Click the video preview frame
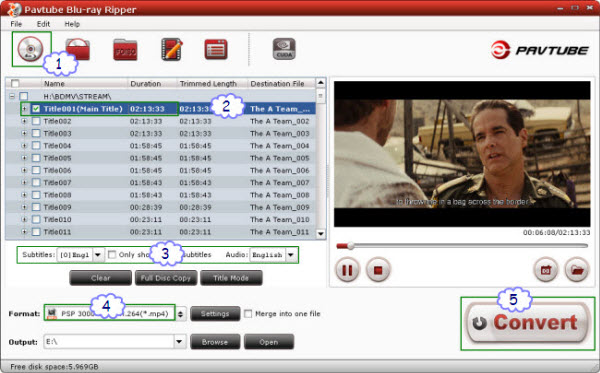This screenshot has height=373, width=600. [x=462, y=154]
